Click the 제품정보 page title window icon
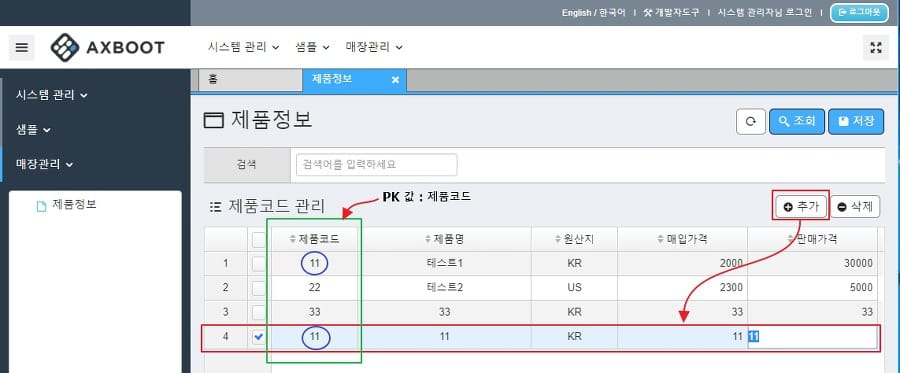 pyautogui.click(x=214, y=121)
